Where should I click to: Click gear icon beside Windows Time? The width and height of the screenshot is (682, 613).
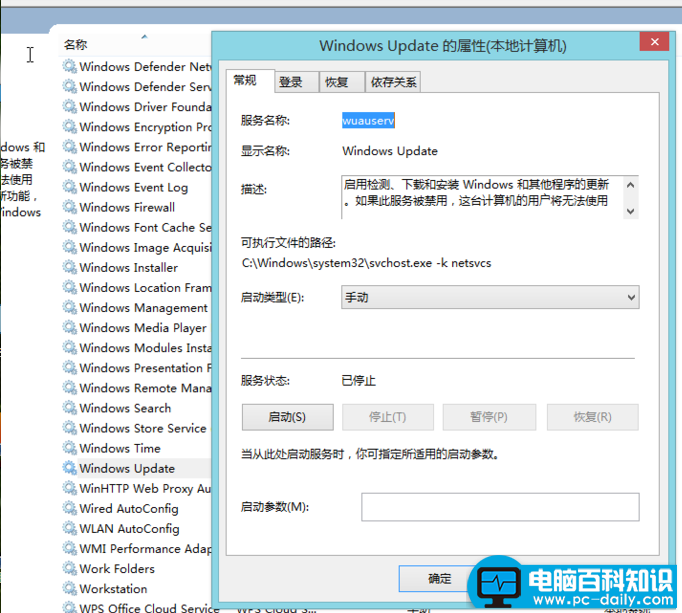69,448
